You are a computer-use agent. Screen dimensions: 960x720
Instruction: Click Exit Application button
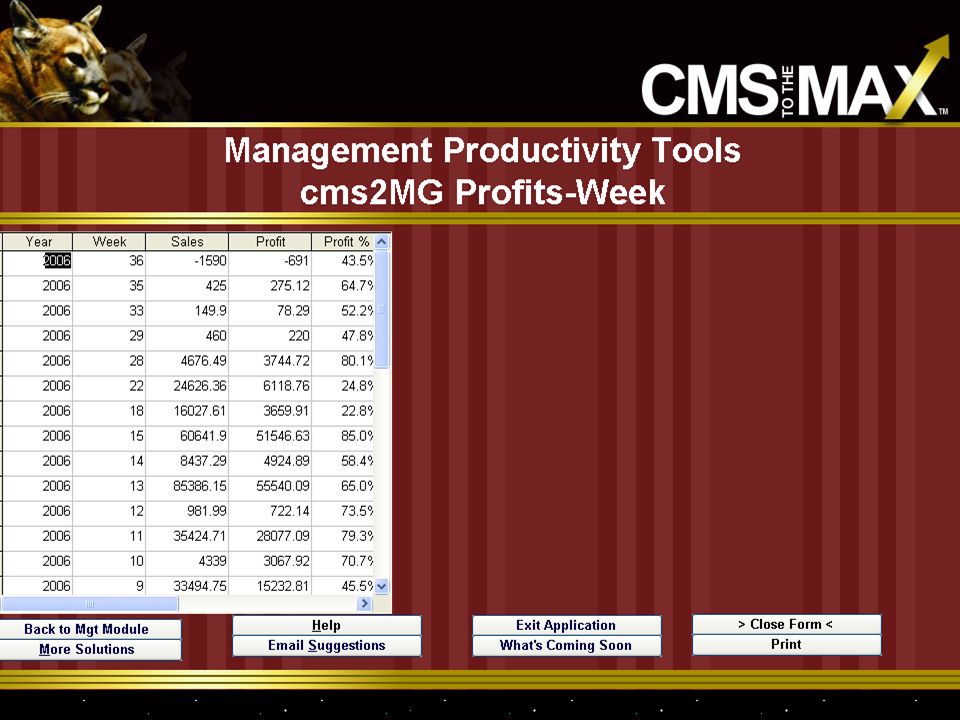[566, 625]
